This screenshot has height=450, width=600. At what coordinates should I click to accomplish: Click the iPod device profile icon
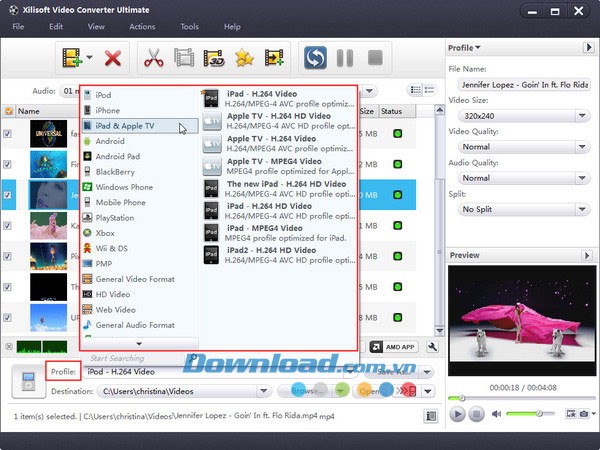(x=29, y=382)
